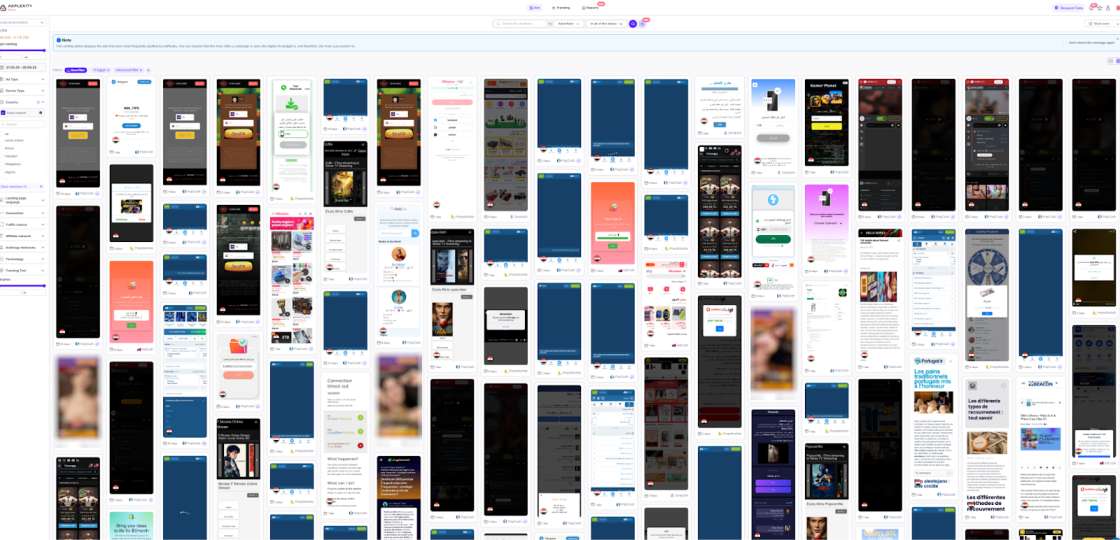Image resolution: width=1120 pixels, height=540 pixels.
Task: Click the purple New Filter chip
Action: (76, 70)
